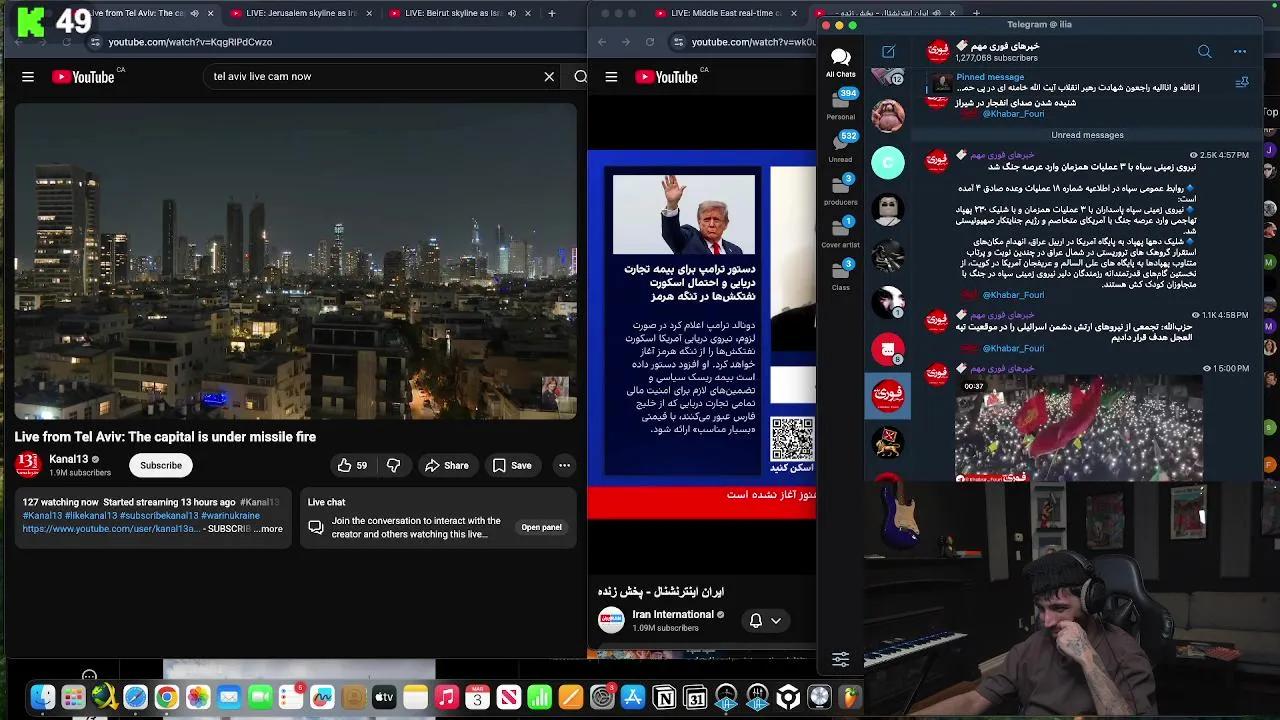Select 'producers' folder in Telegram

point(840,190)
